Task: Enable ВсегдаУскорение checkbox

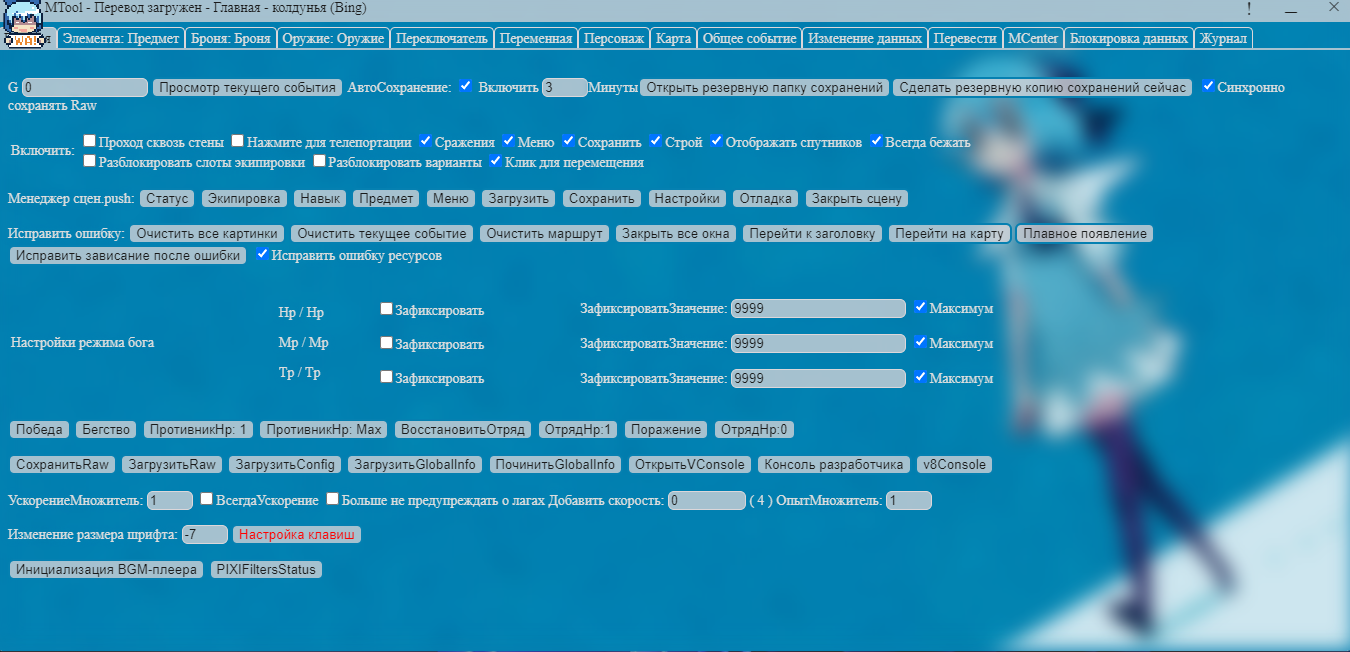Action: coord(206,498)
